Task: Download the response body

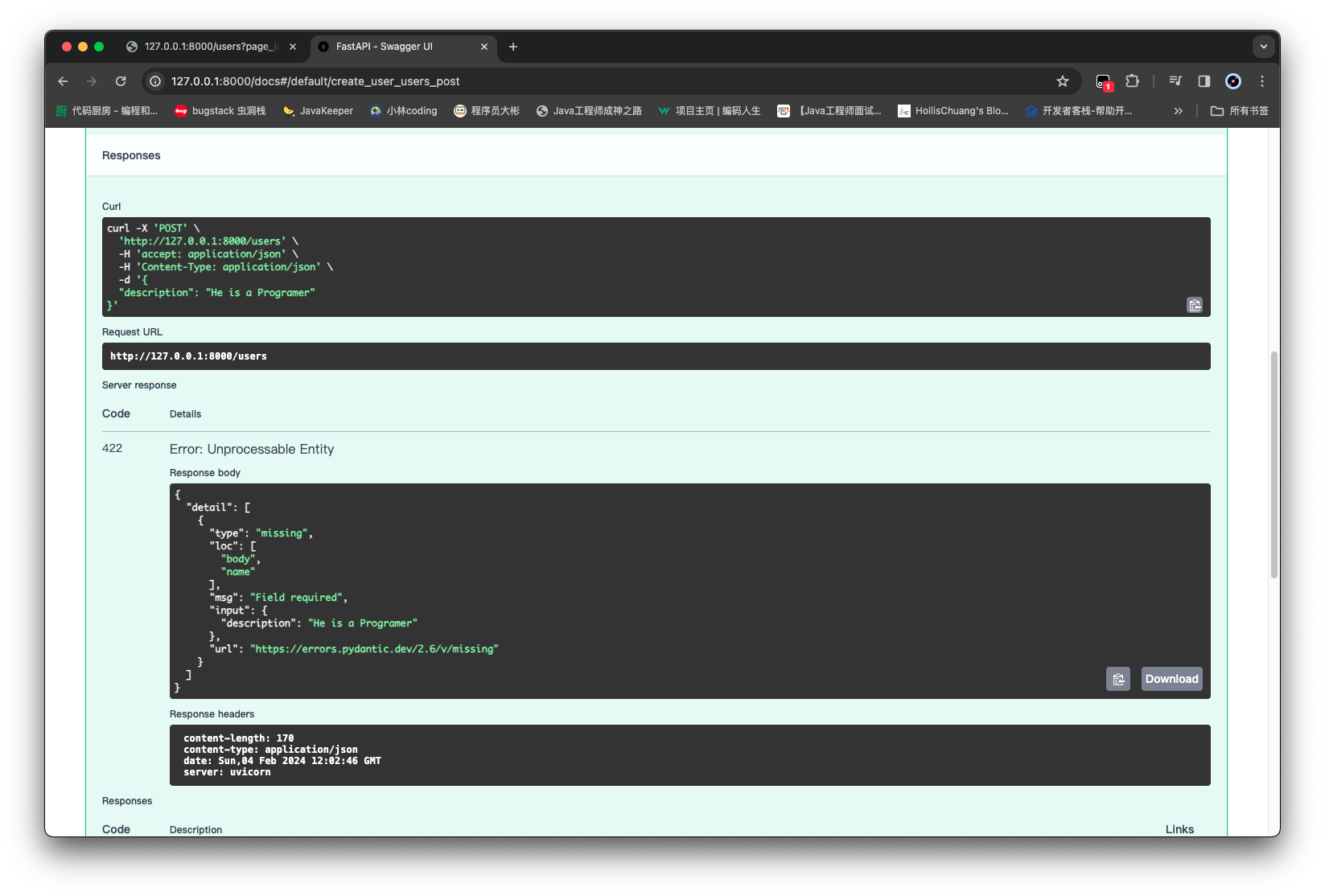Action: tap(1171, 679)
